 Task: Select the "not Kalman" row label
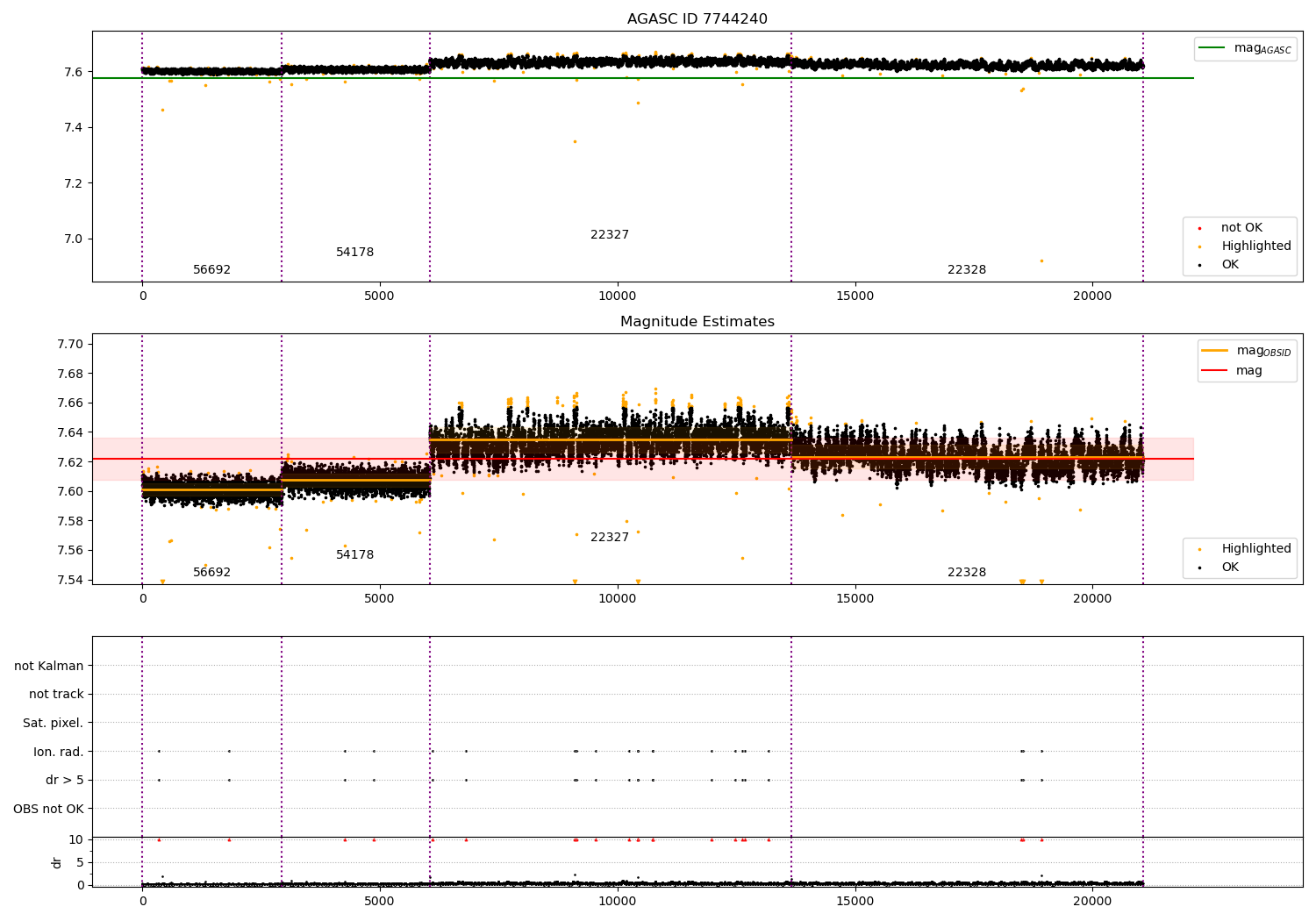[49, 666]
